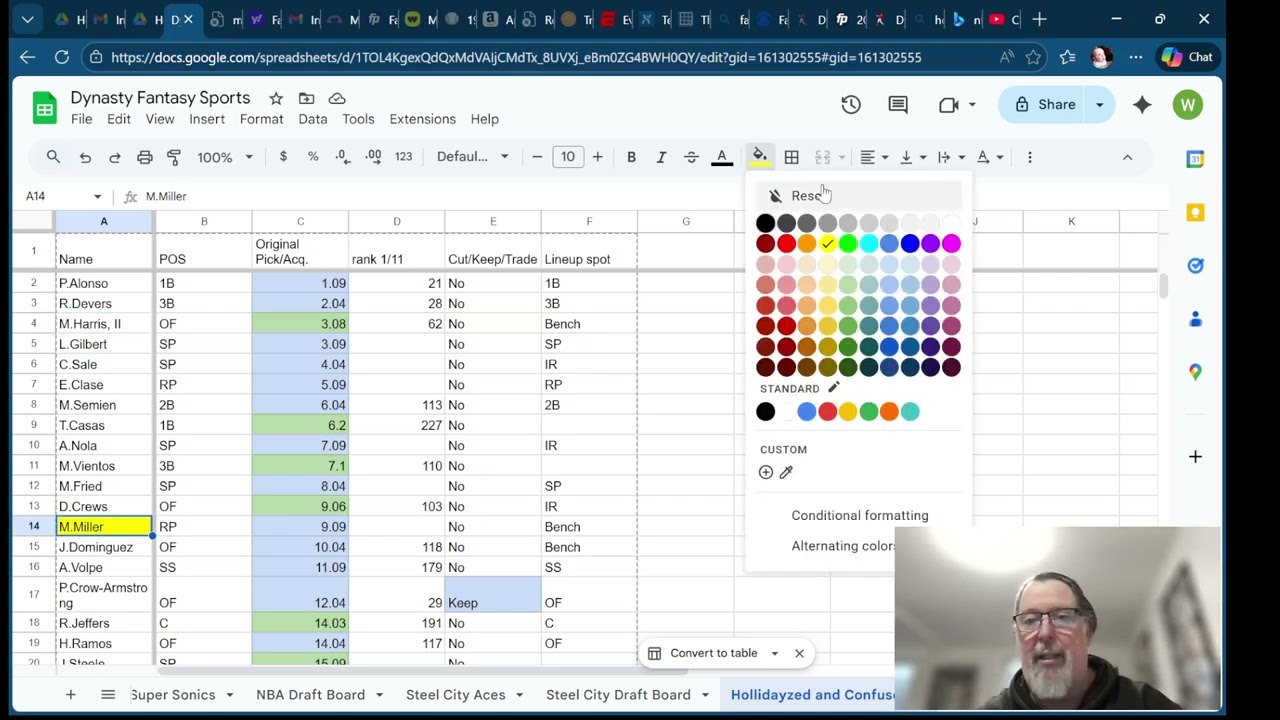Redo the action in toolbar
This screenshot has height=720, width=1280.
coord(115,157)
